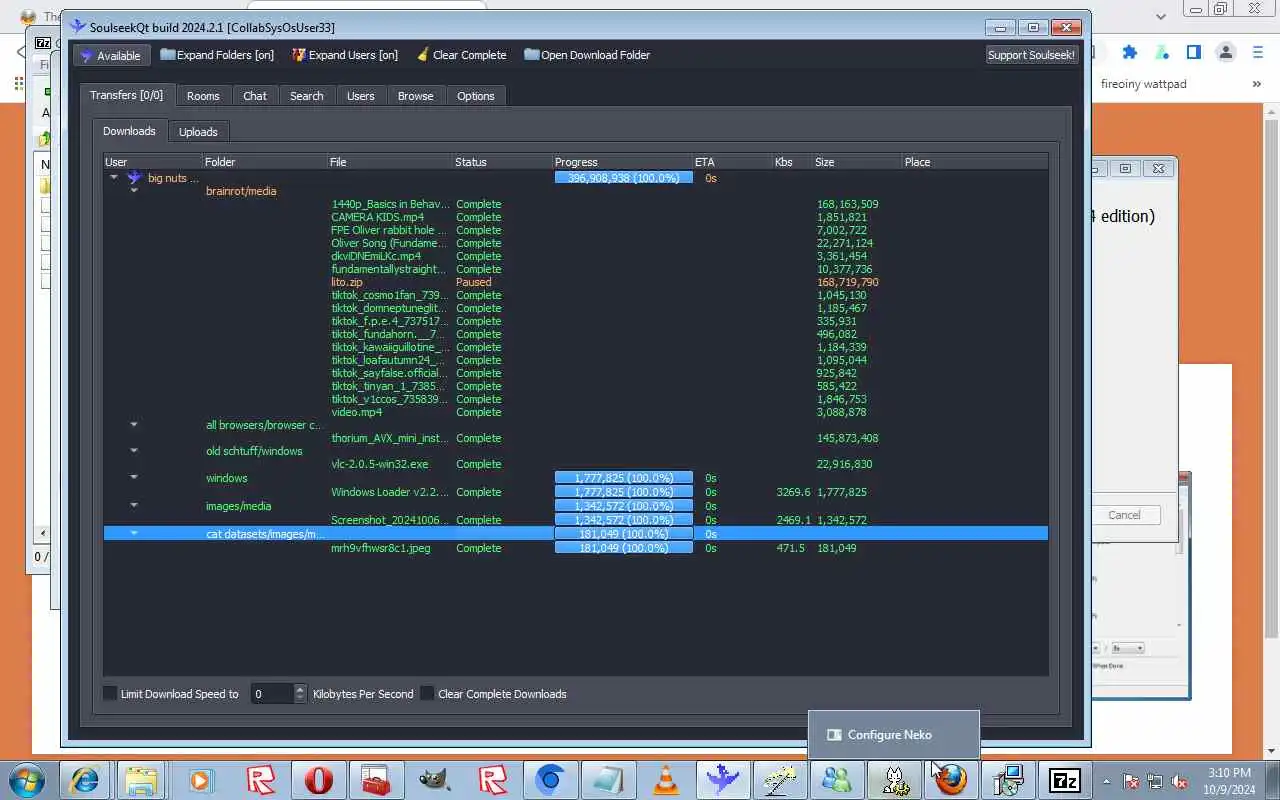Sort by the Status column header

coord(503,162)
